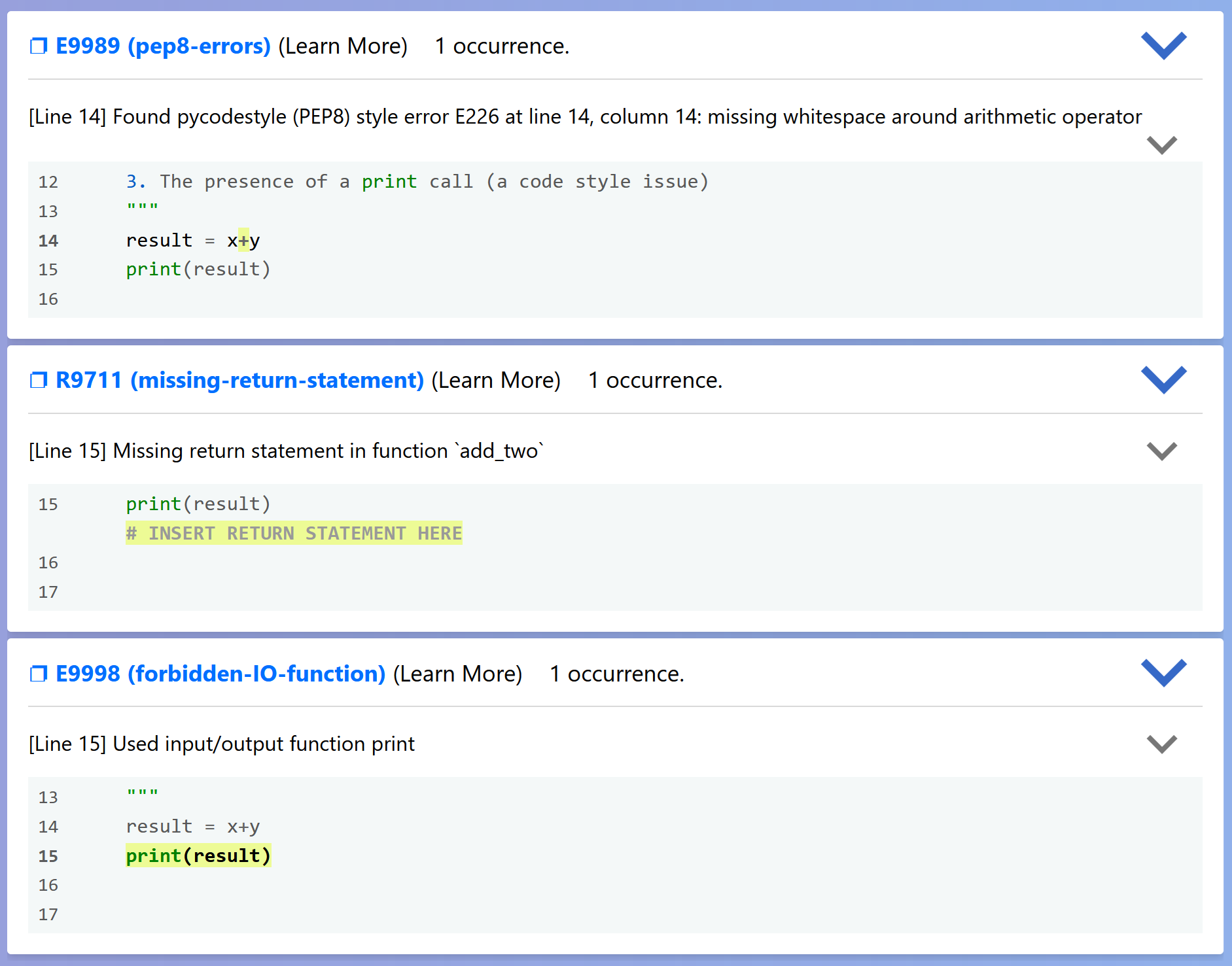Click bold line number 15 in E9998 snippet
Viewport: 1232px width, 966px height.
click(48, 856)
